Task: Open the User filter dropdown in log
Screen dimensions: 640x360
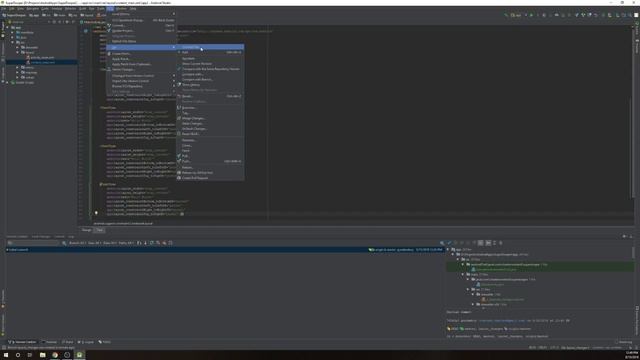Action: point(94,243)
